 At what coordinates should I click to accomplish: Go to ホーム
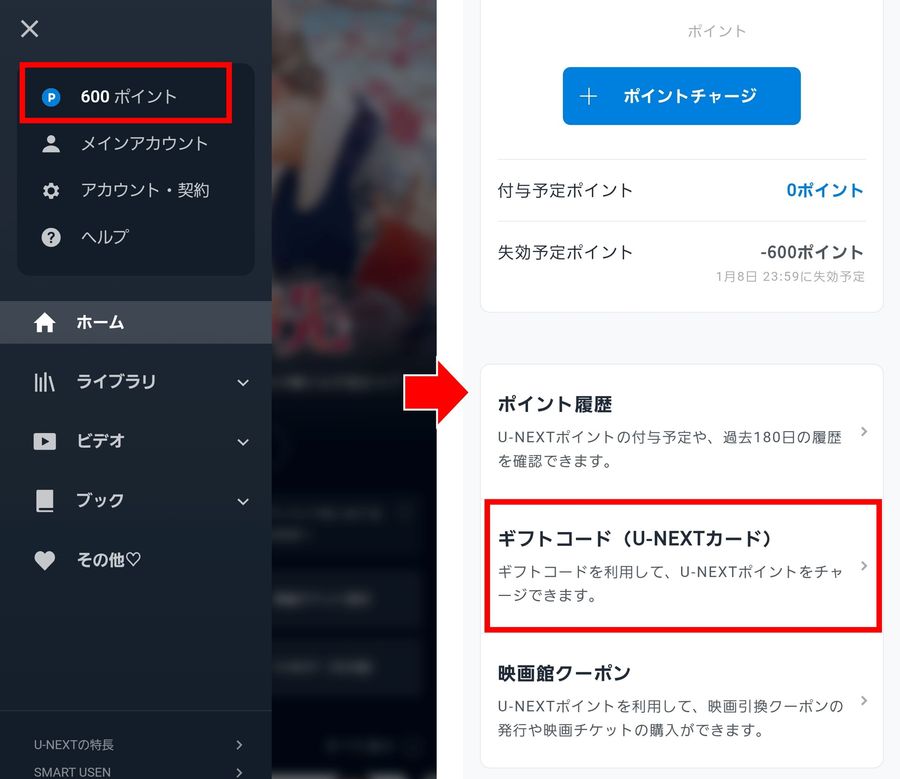click(135, 323)
